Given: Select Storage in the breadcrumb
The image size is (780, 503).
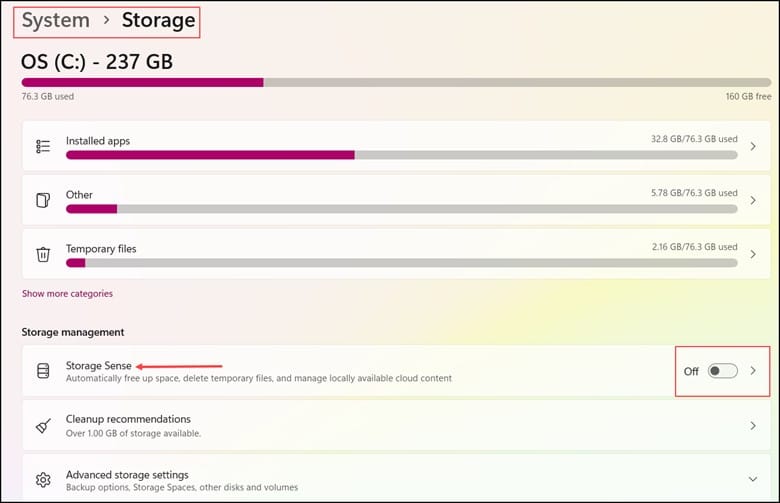Looking at the screenshot, I should click(159, 20).
